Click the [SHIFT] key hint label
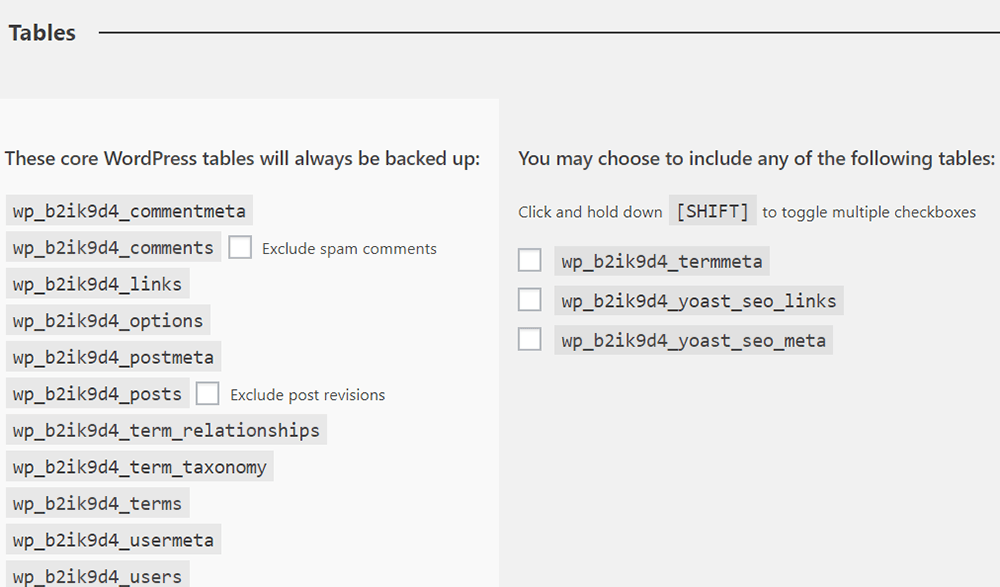Image resolution: width=1000 pixels, height=587 pixels. point(712,212)
